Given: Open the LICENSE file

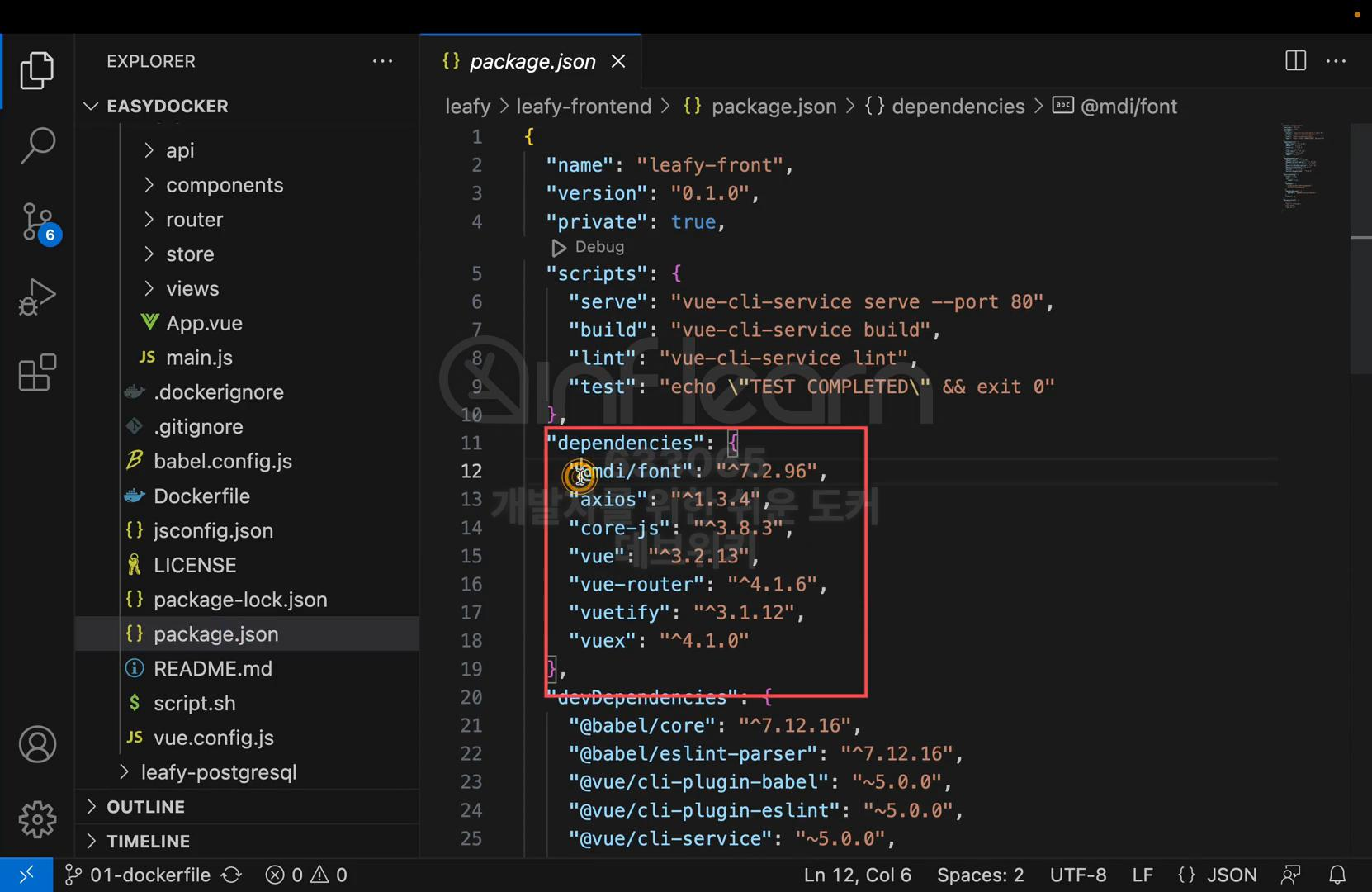Looking at the screenshot, I should (x=248, y=565).
